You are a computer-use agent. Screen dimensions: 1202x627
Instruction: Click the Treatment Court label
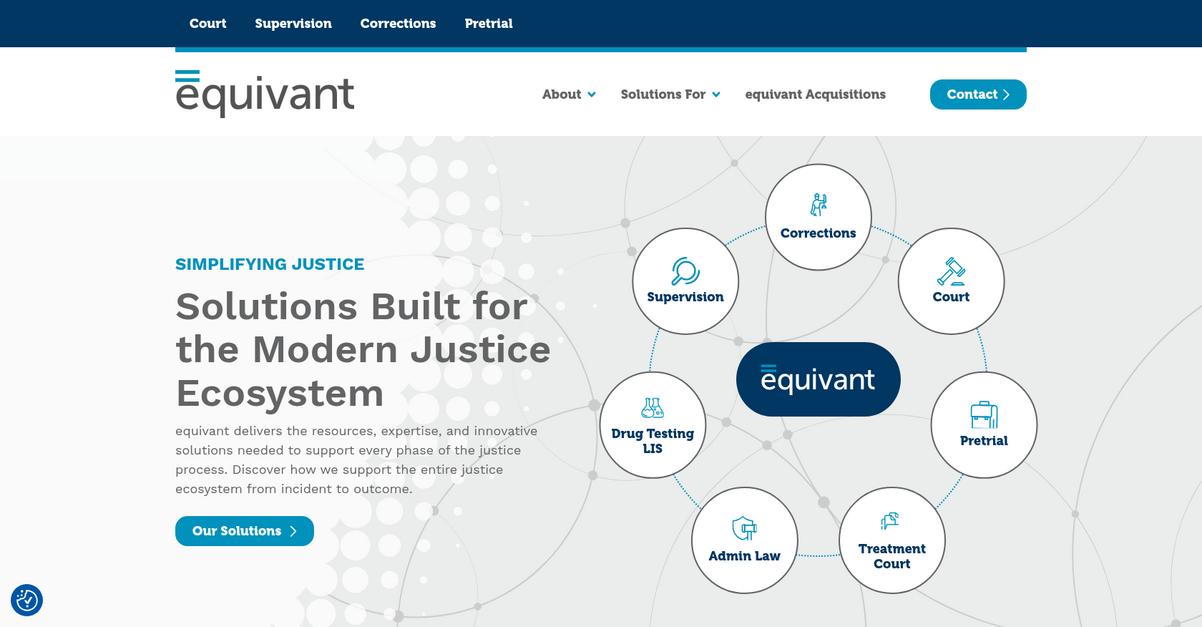pos(892,556)
